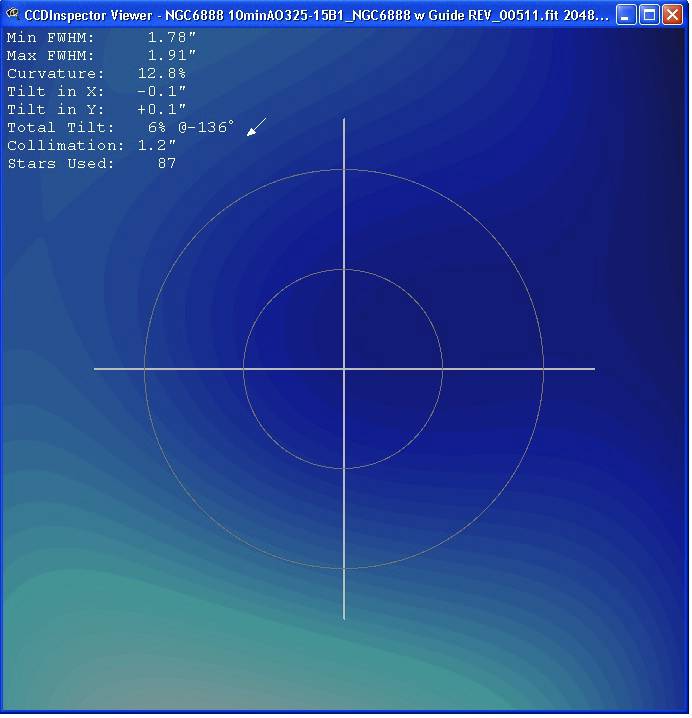Minimize the CCDInspector Viewer window
692x718 pixels.
coord(624,15)
